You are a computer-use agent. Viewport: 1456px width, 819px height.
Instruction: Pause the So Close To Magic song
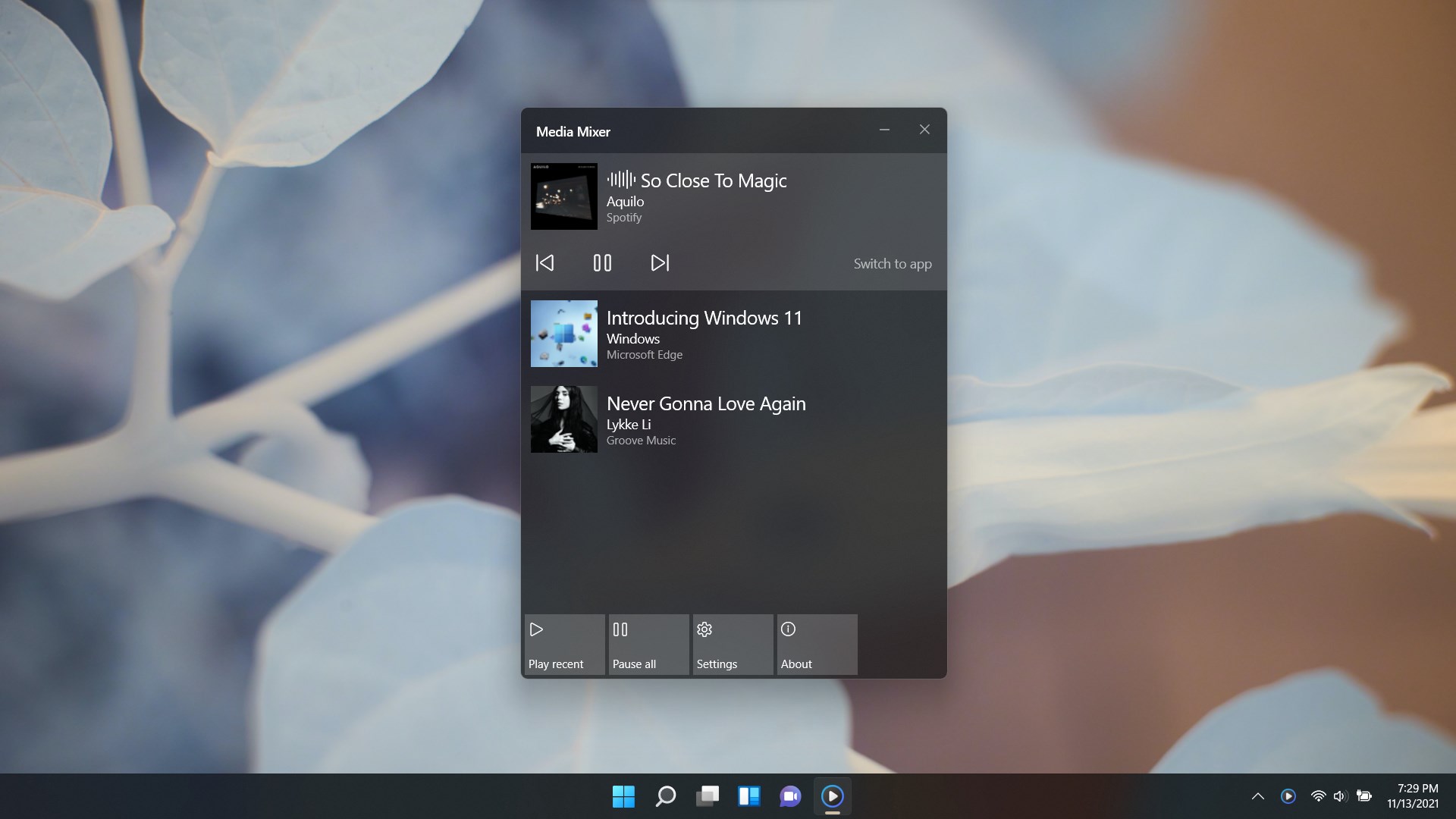[x=602, y=263]
